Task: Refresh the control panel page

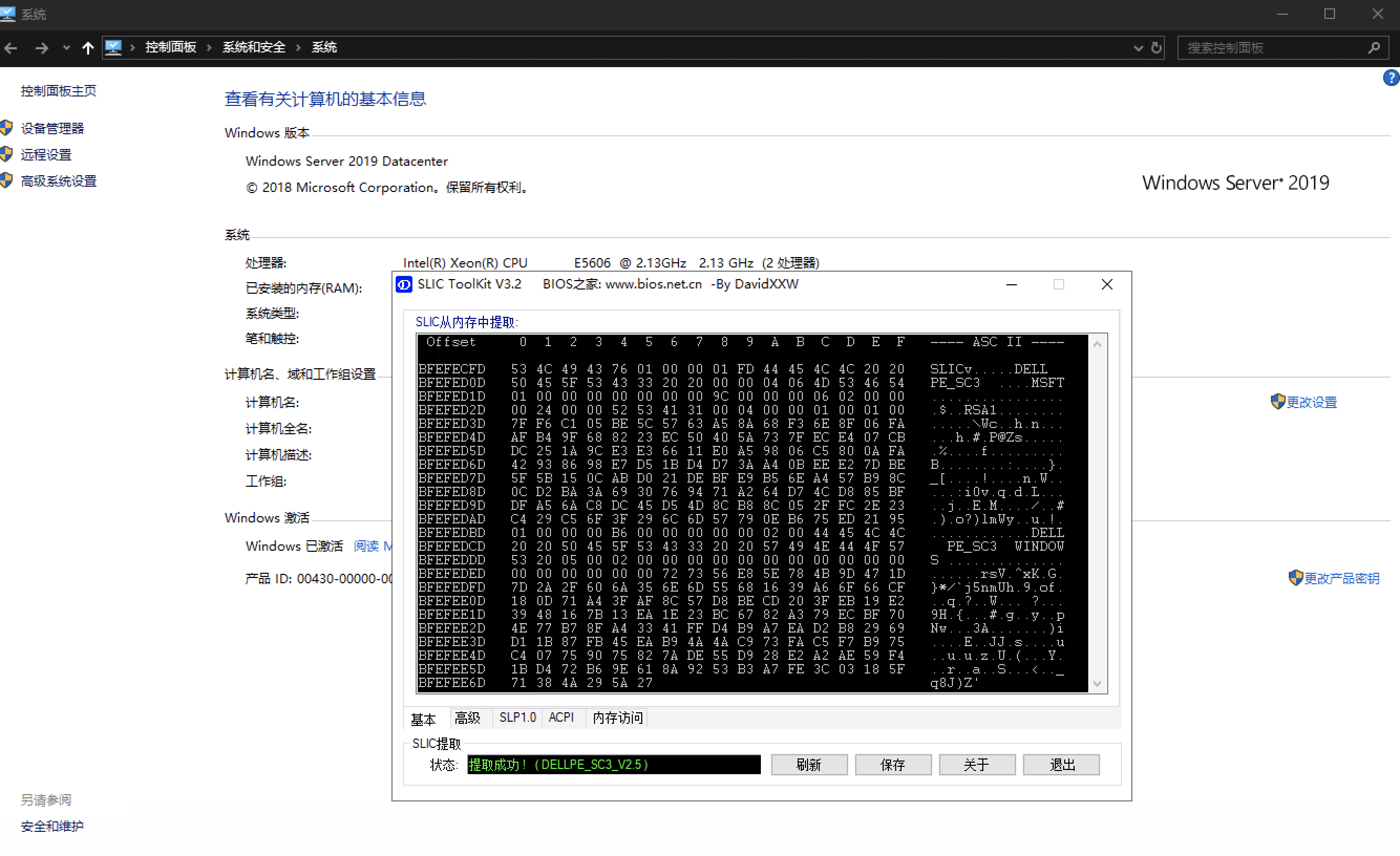Action: (1156, 48)
